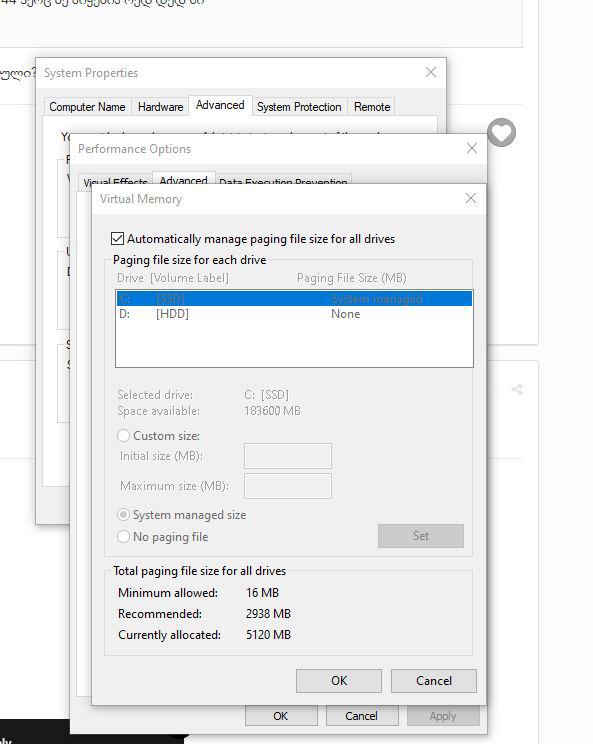Close the Performance Options window

pos(472,148)
